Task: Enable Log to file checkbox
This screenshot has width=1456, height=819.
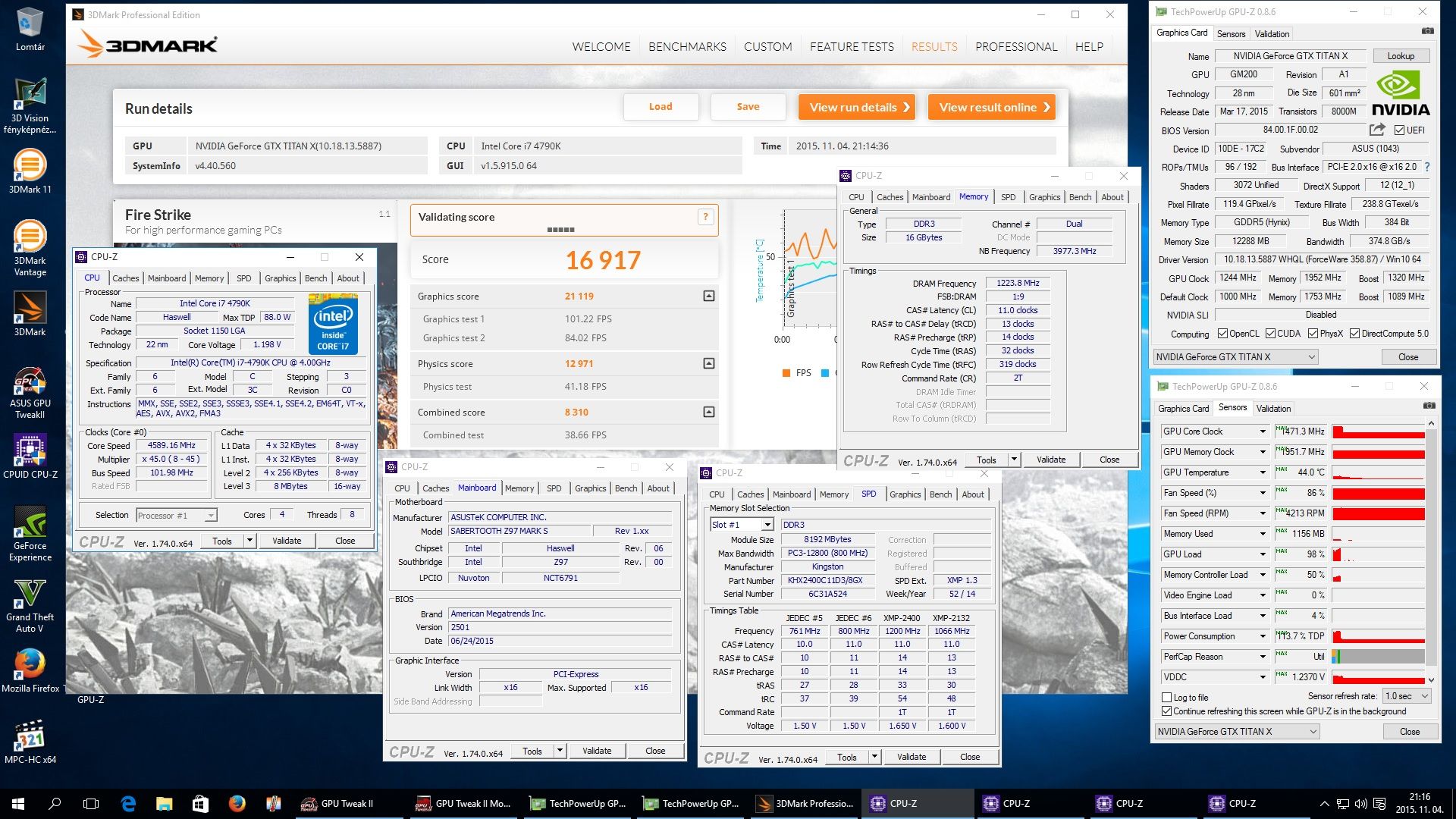Action: pyautogui.click(x=1167, y=697)
